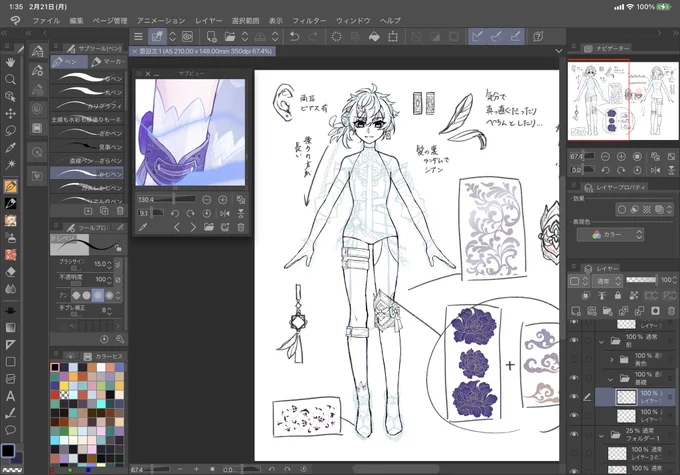Click the Clear (dotted circle) command bar icon
This screenshot has height=475, width=680.
coord(336,37)
